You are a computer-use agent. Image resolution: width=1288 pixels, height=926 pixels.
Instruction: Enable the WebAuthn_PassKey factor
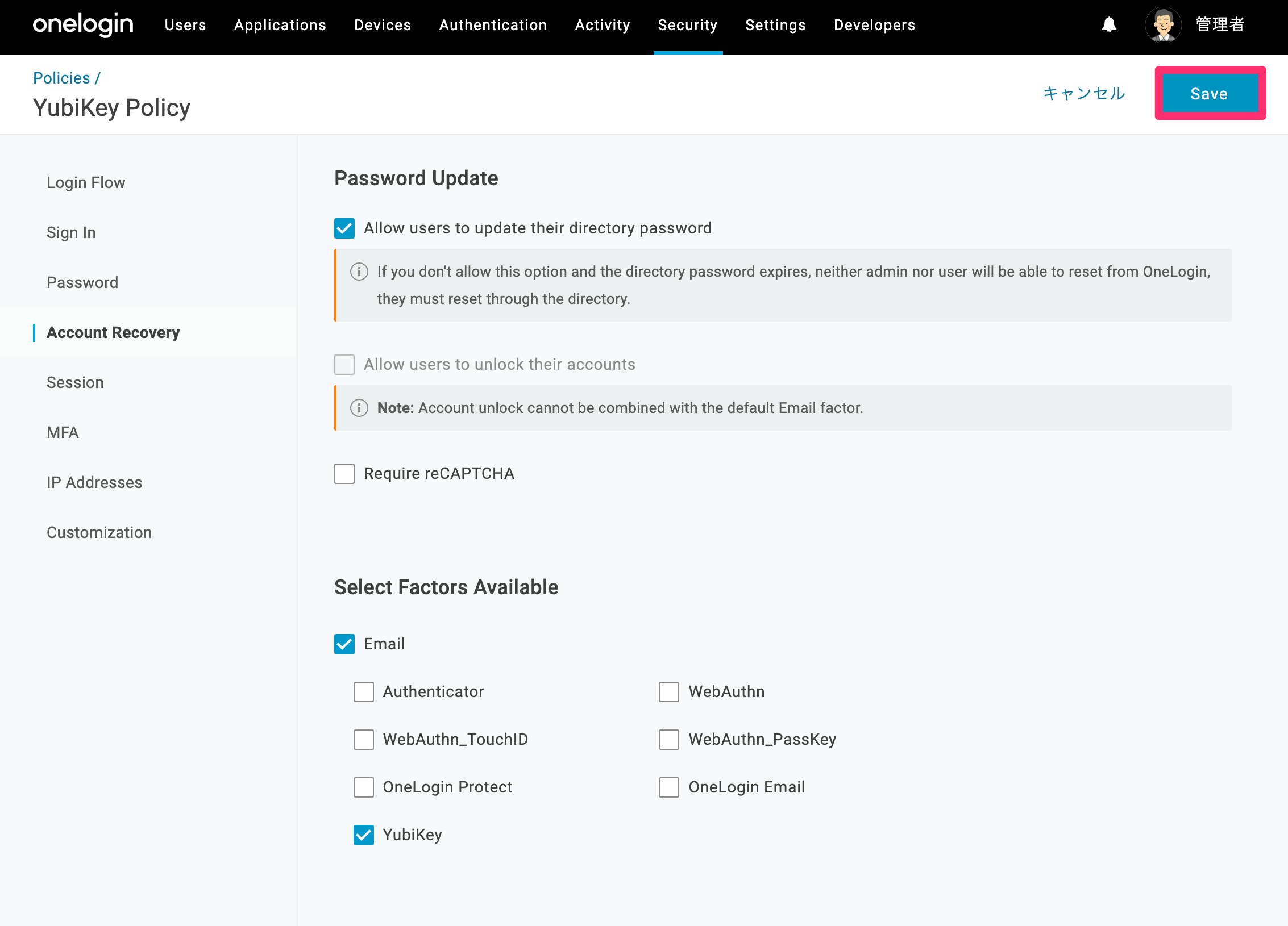point(669,740)
